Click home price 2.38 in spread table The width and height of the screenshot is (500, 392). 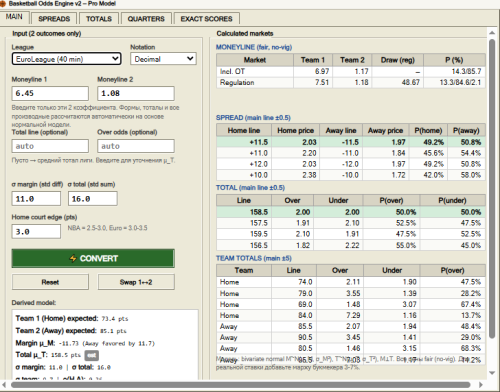(309, 175)
